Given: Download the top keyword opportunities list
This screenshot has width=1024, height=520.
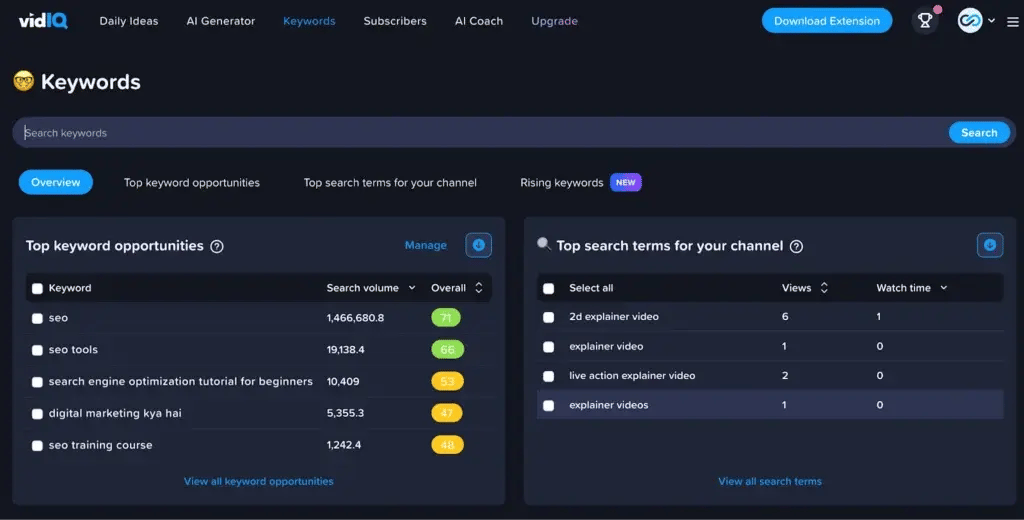Looking at the screenshot, I should pyautogui.click(x=478, y=245).
